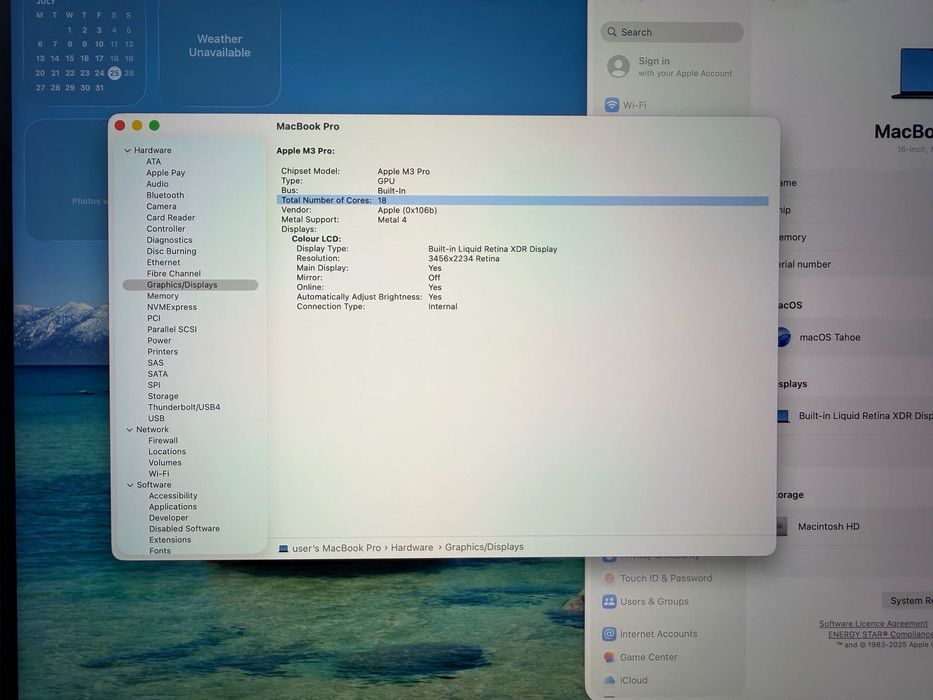Select the Total Number of Cores row

coord(522,201)
